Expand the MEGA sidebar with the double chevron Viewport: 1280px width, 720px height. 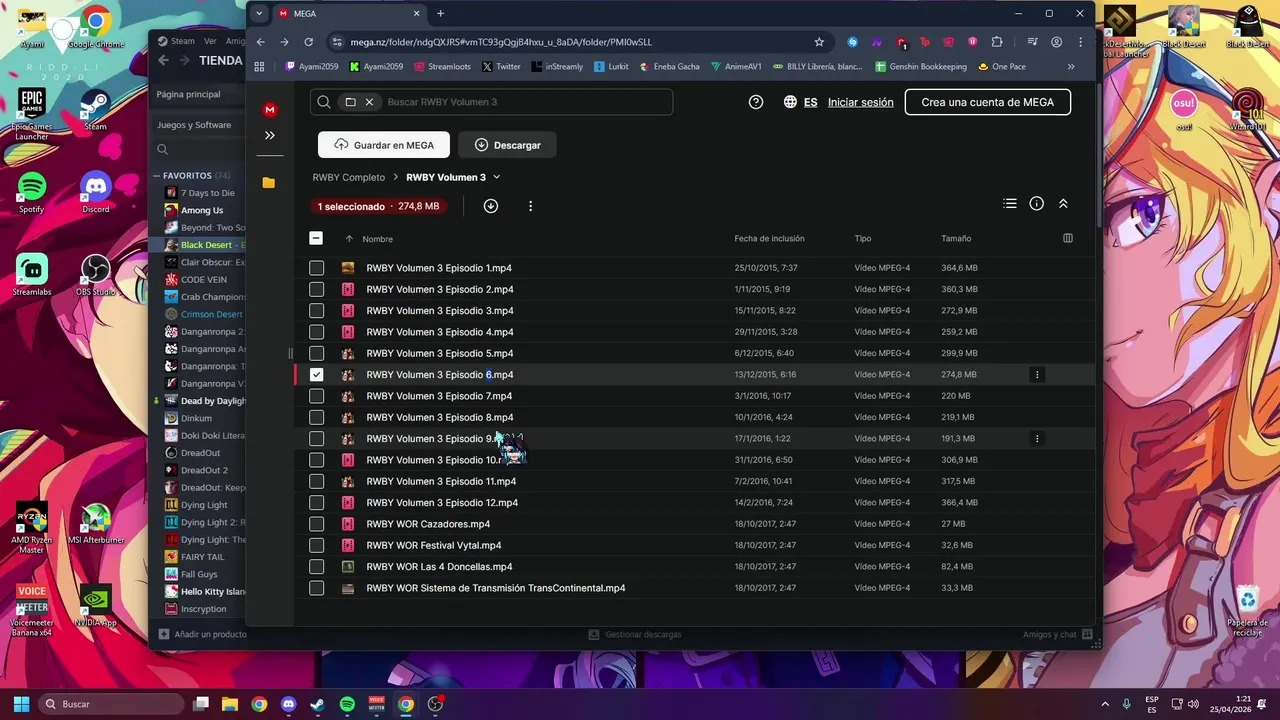pyautogui.click(x=269, y=135)
